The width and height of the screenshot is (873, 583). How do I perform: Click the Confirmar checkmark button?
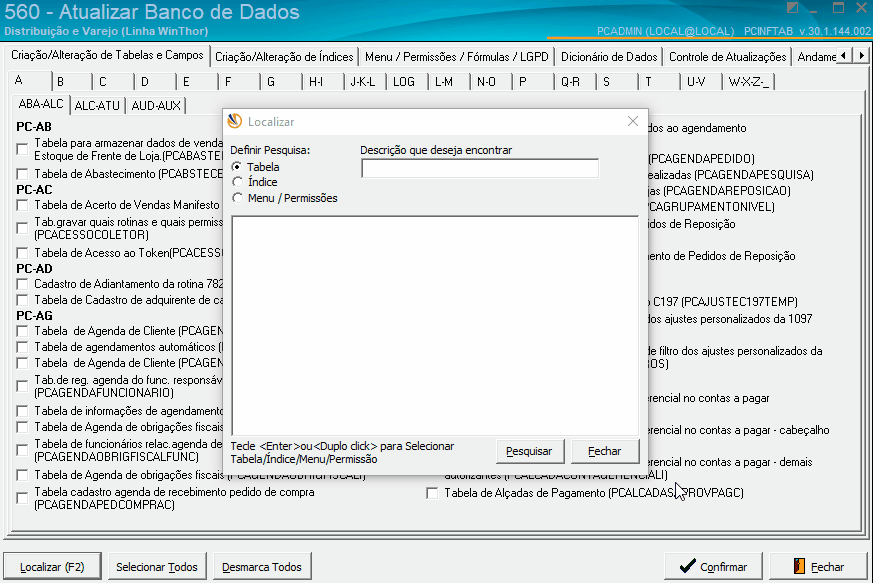[713, 566]
